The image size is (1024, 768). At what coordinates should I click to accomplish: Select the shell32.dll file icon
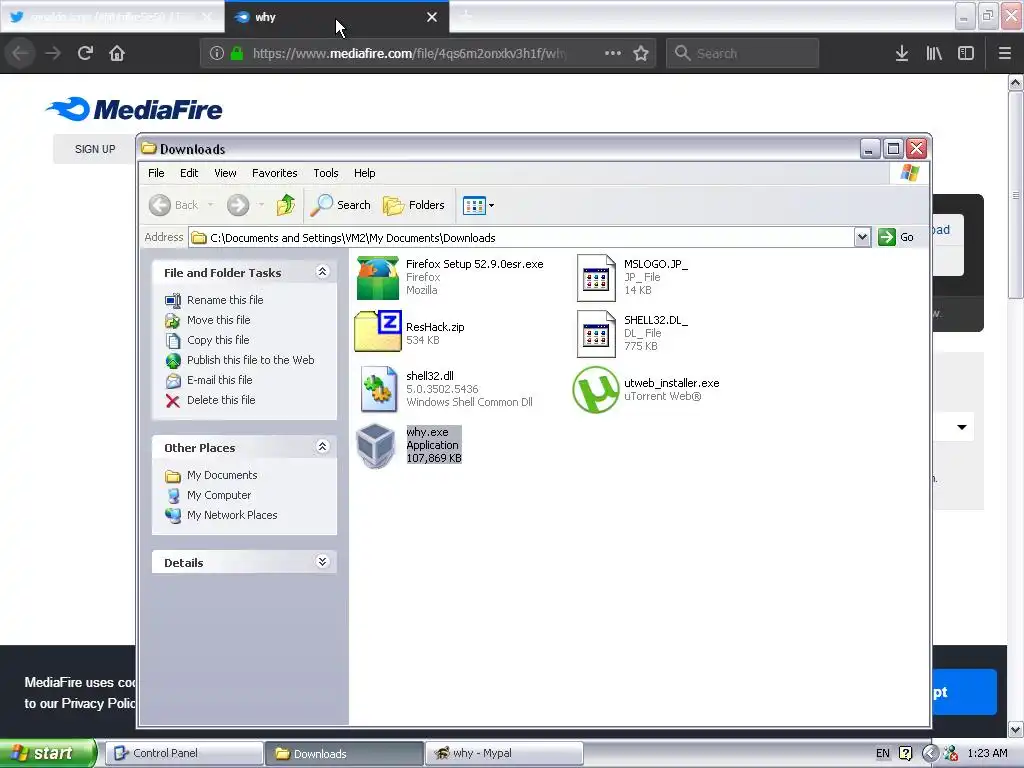point(378,389)
